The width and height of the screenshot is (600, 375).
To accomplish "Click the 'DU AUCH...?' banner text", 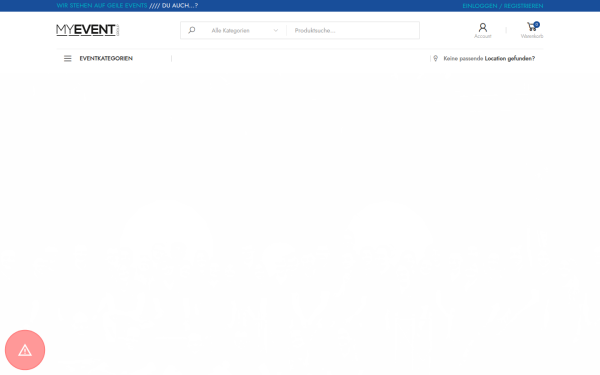I will tap(180, 6).
